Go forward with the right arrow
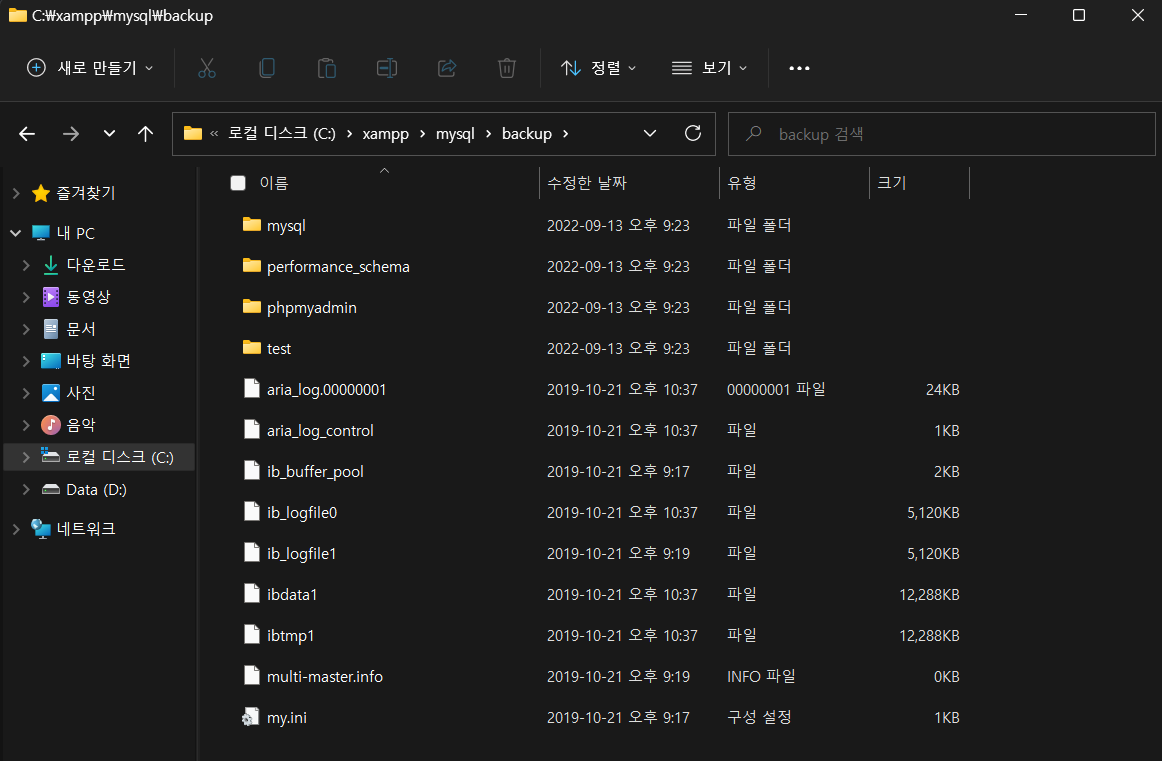The height and width of the screenshot is (761, 1162). 70,133
